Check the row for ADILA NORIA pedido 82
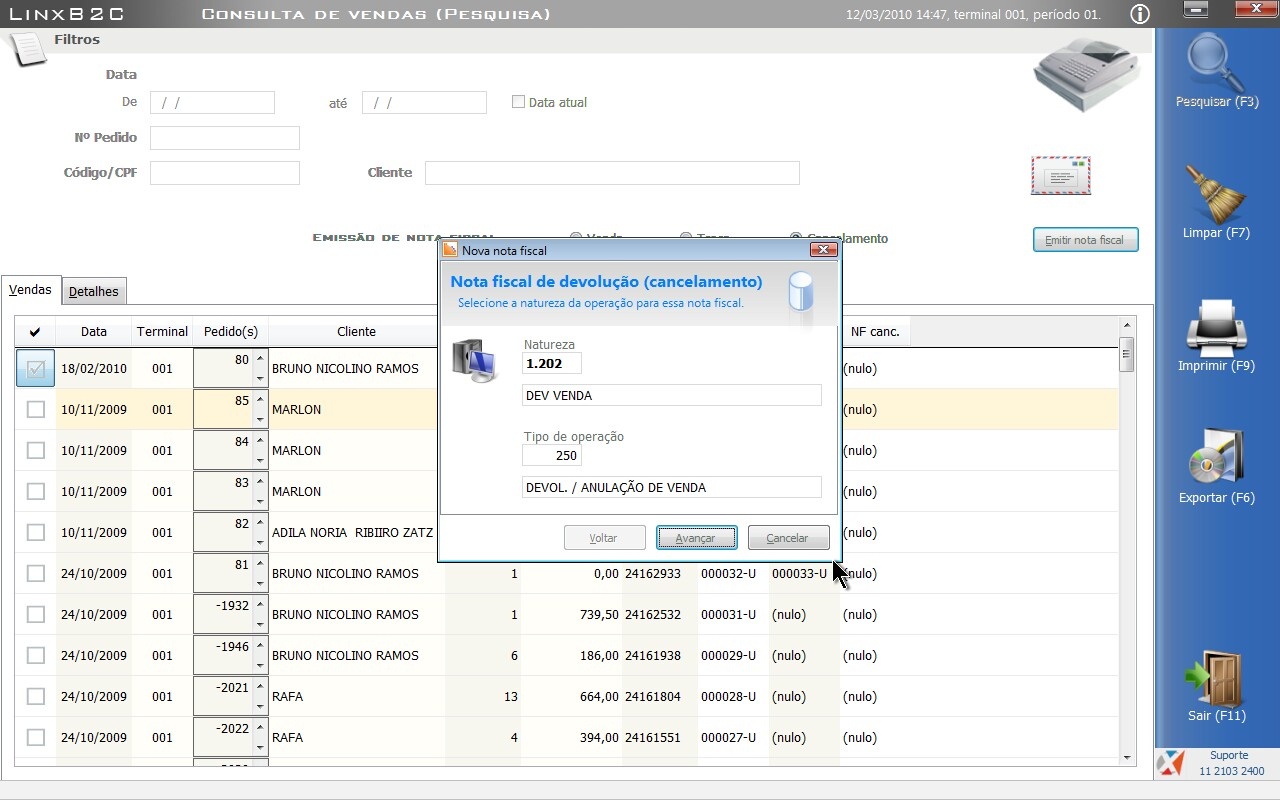Screen dimensions: 1280x800 pos(36,532)
